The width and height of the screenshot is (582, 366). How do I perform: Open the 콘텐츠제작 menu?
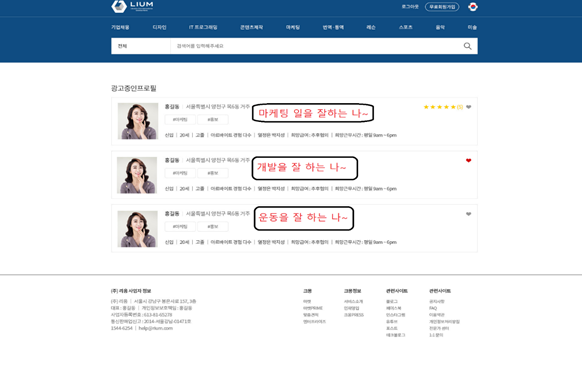(x=251, y=27)
